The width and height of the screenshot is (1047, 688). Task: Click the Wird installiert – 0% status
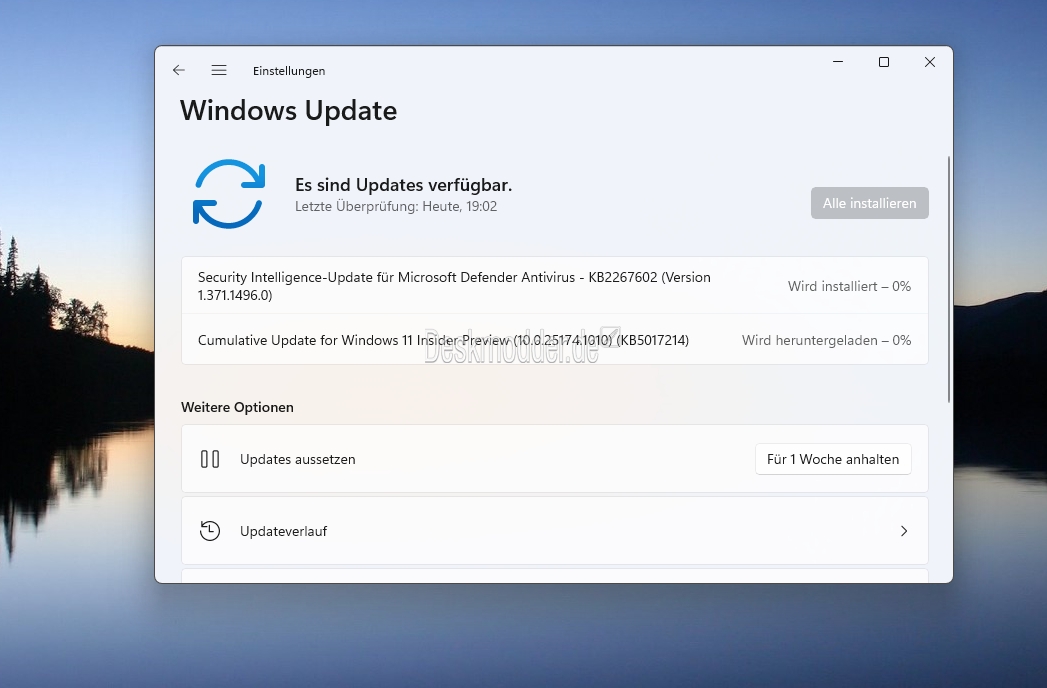(849, 286)
